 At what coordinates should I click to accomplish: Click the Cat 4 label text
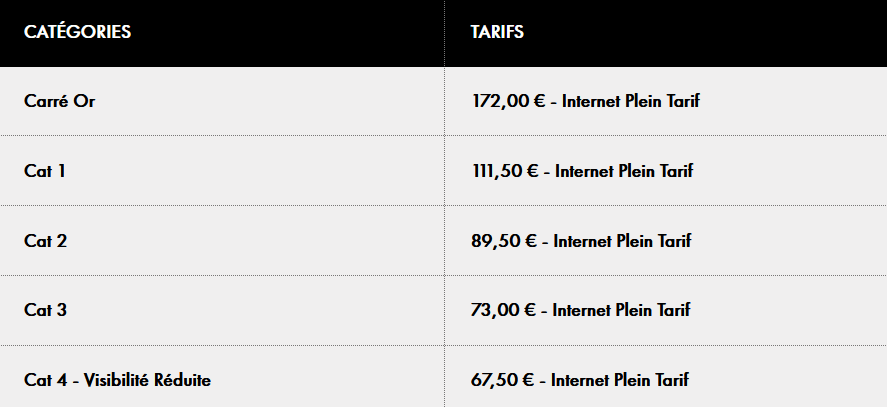[45, 380]
